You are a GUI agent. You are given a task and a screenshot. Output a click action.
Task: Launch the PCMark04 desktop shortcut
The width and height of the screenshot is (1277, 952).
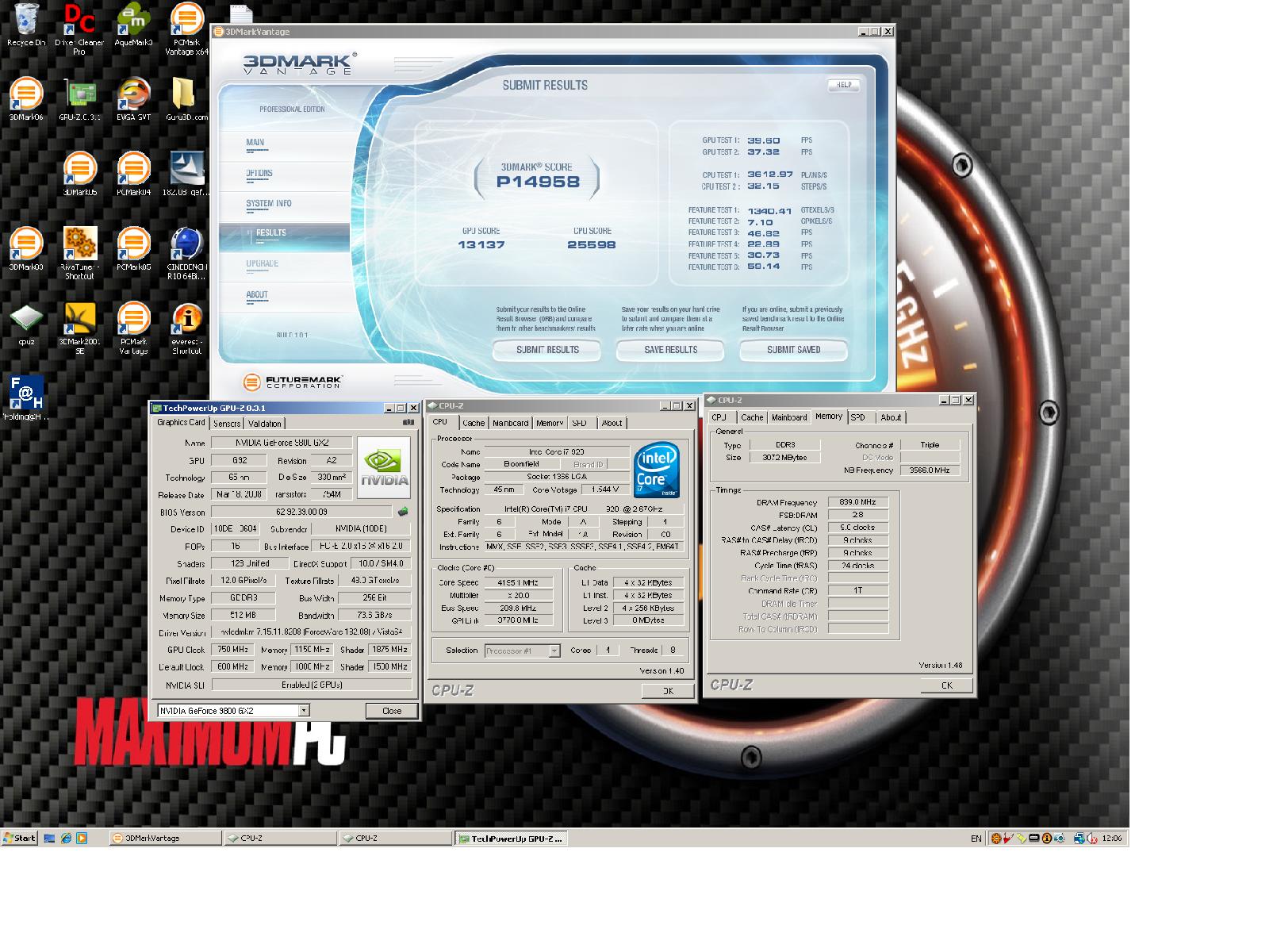pos(133,174)
